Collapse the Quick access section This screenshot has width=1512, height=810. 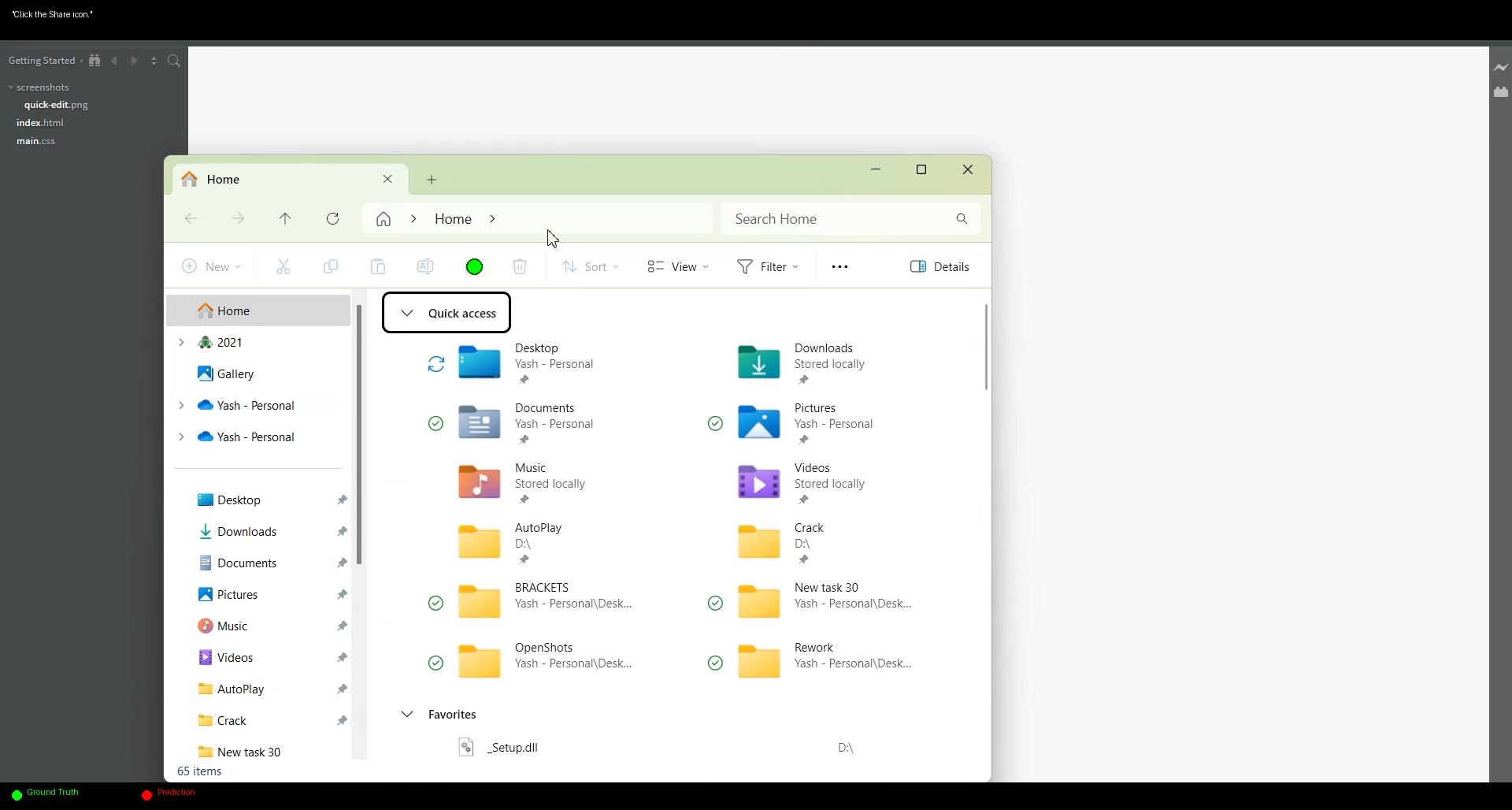coord(407,313)
